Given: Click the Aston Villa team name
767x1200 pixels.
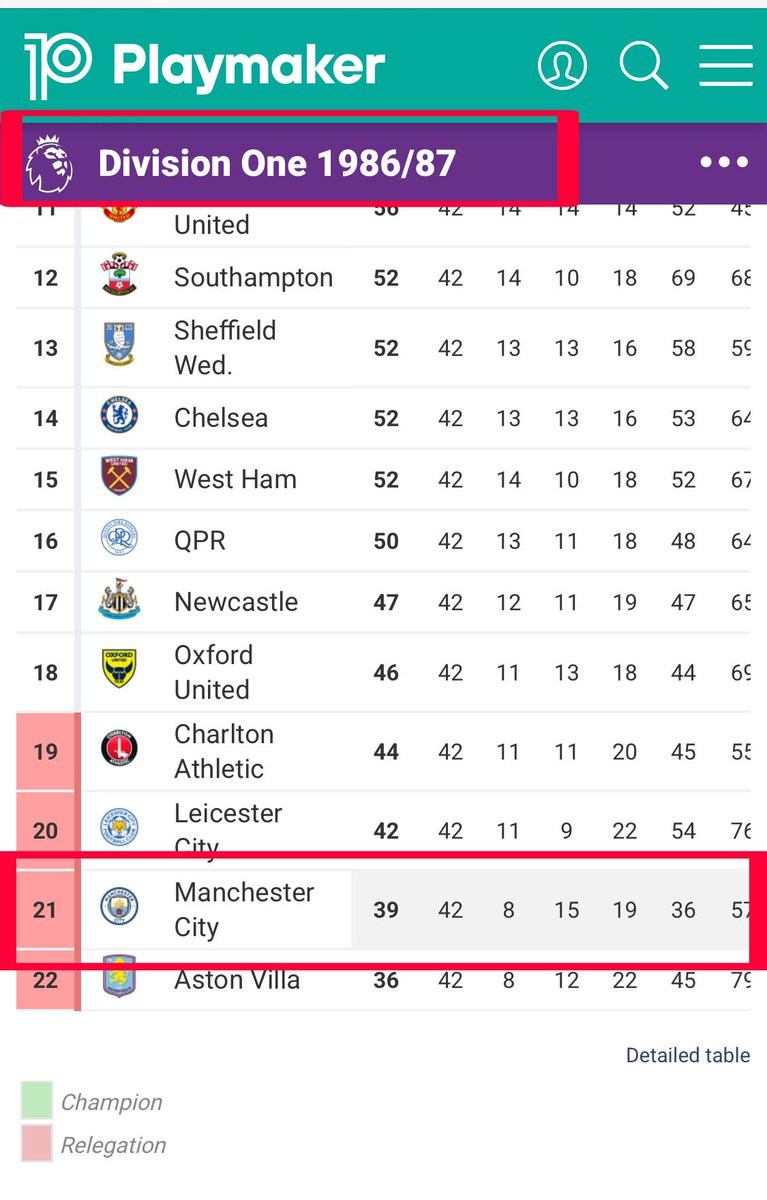Looking at the screenshot, I should point(237,980).
